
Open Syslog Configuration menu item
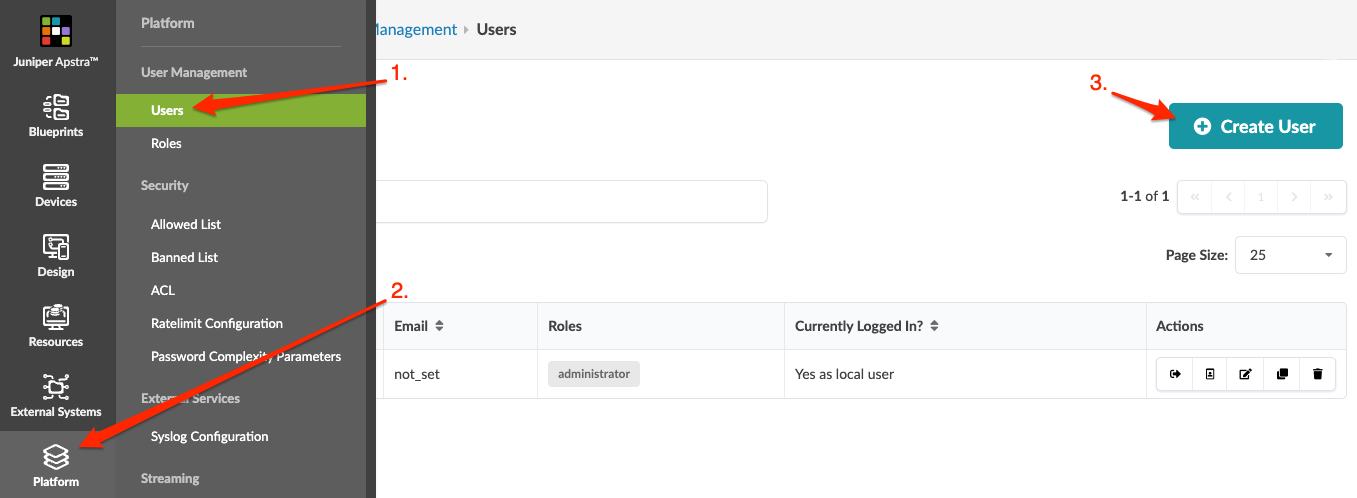[x=209, y=436]
